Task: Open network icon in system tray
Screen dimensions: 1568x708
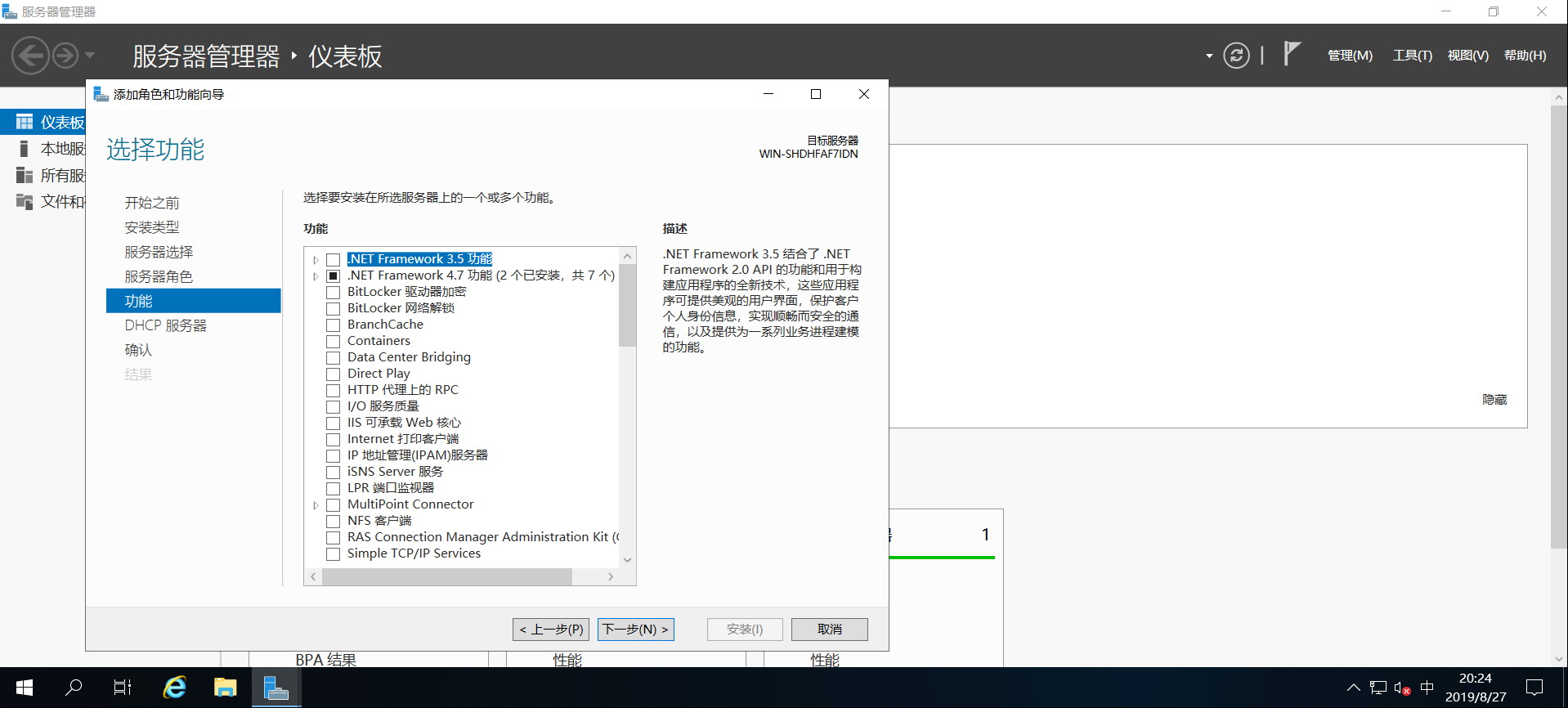Action: (x=1378, y=688)
